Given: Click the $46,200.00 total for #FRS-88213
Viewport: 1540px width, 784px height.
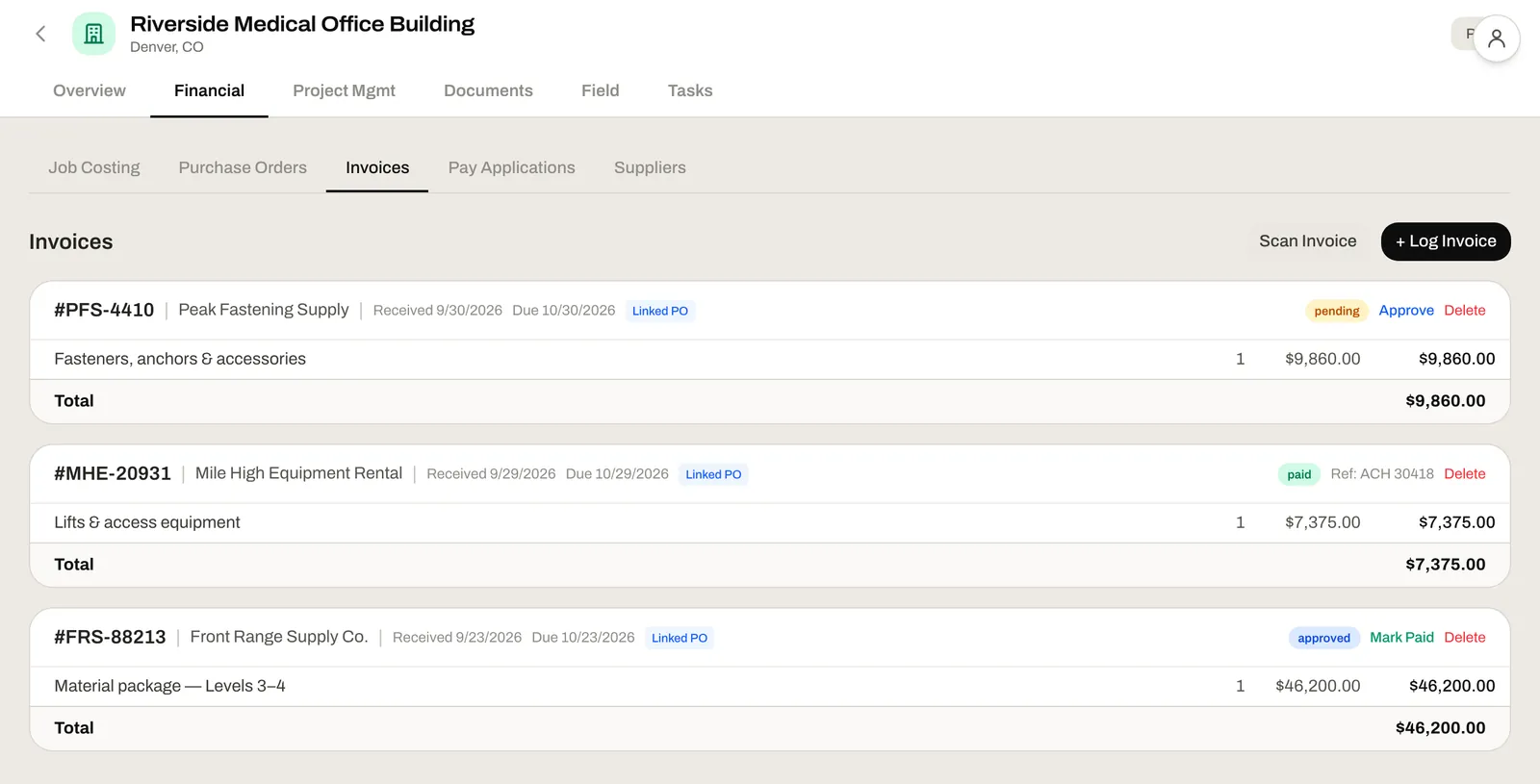Looking at the screenshot, I should coord(1440,728).
